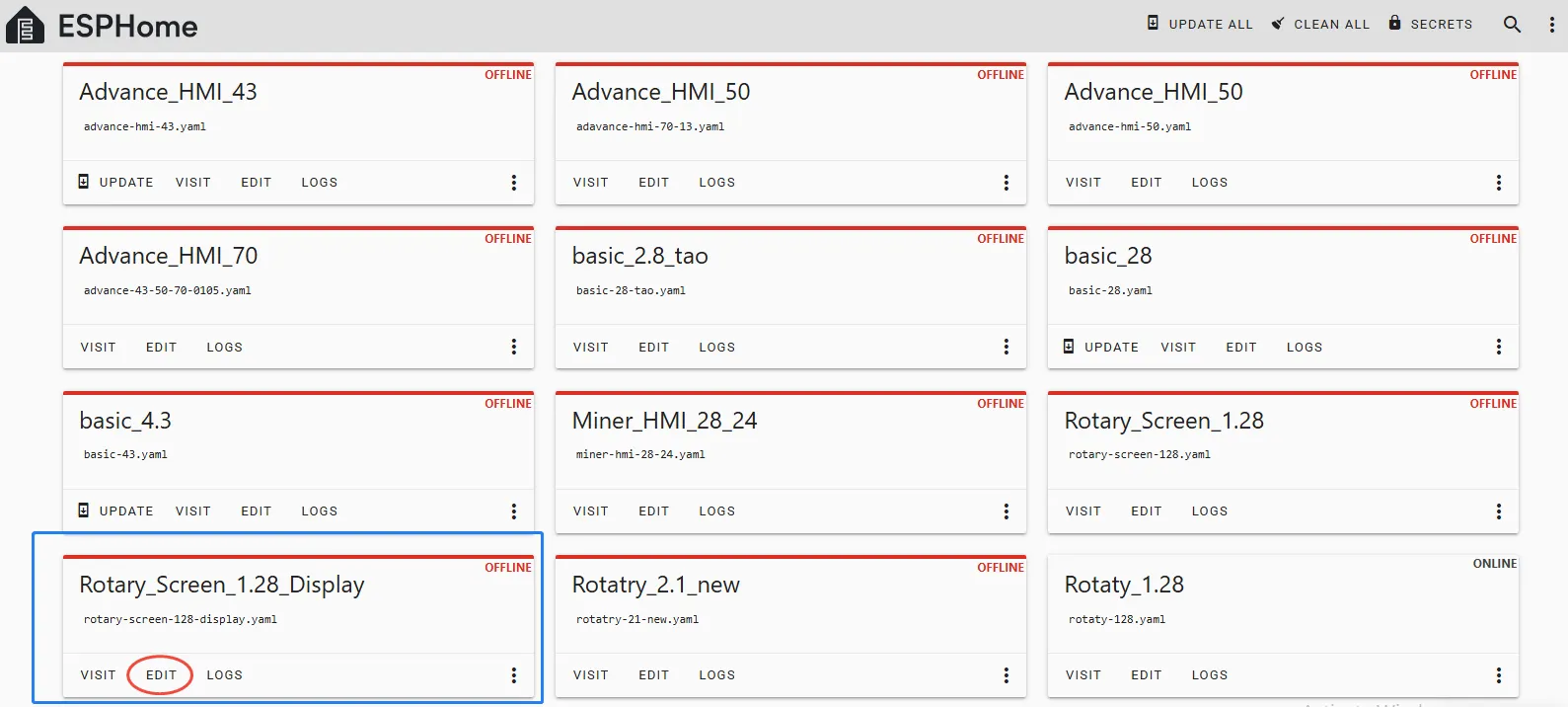Click Clean All in the header
This screenshot has width=1568, height=707.
pos(1320,24)
